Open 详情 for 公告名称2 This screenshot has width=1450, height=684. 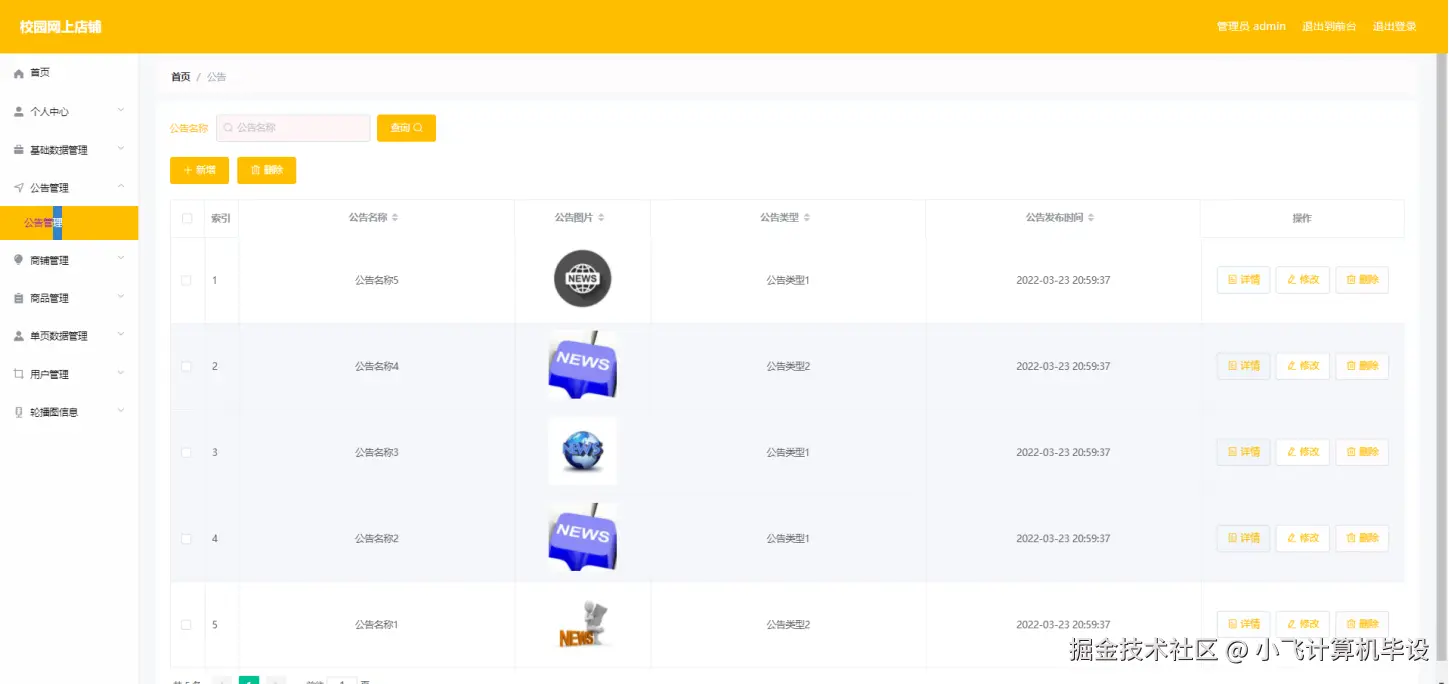pyautogui.click(x=1243, y=538)
